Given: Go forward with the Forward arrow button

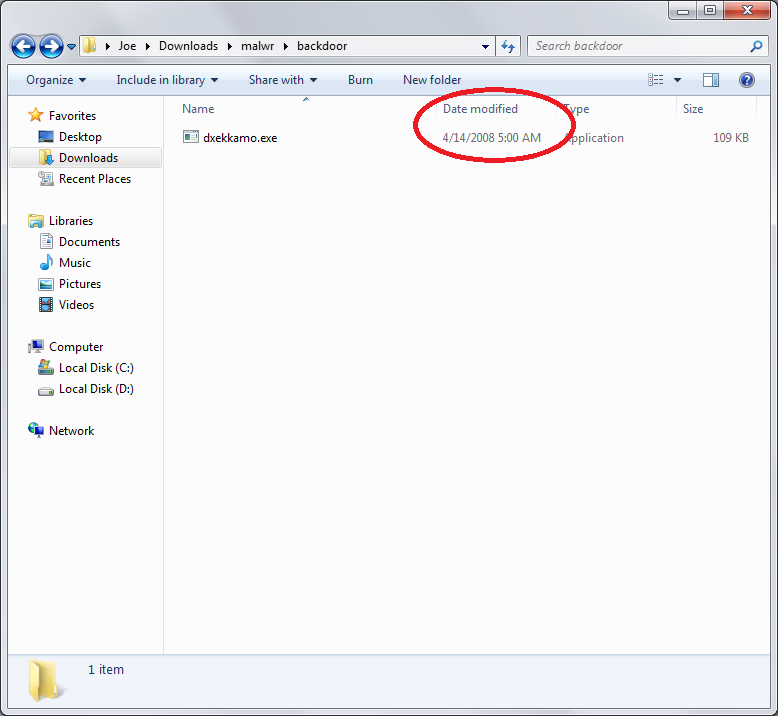Looking at the screenshot, I should pyautogui.click(x=52, y=47).
